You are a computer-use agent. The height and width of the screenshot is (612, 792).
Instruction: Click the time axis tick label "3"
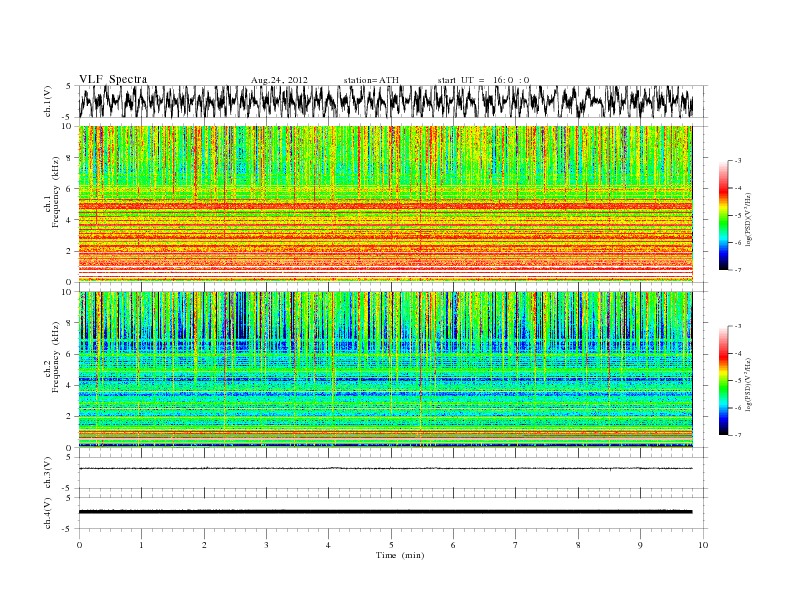coord(266,545)
